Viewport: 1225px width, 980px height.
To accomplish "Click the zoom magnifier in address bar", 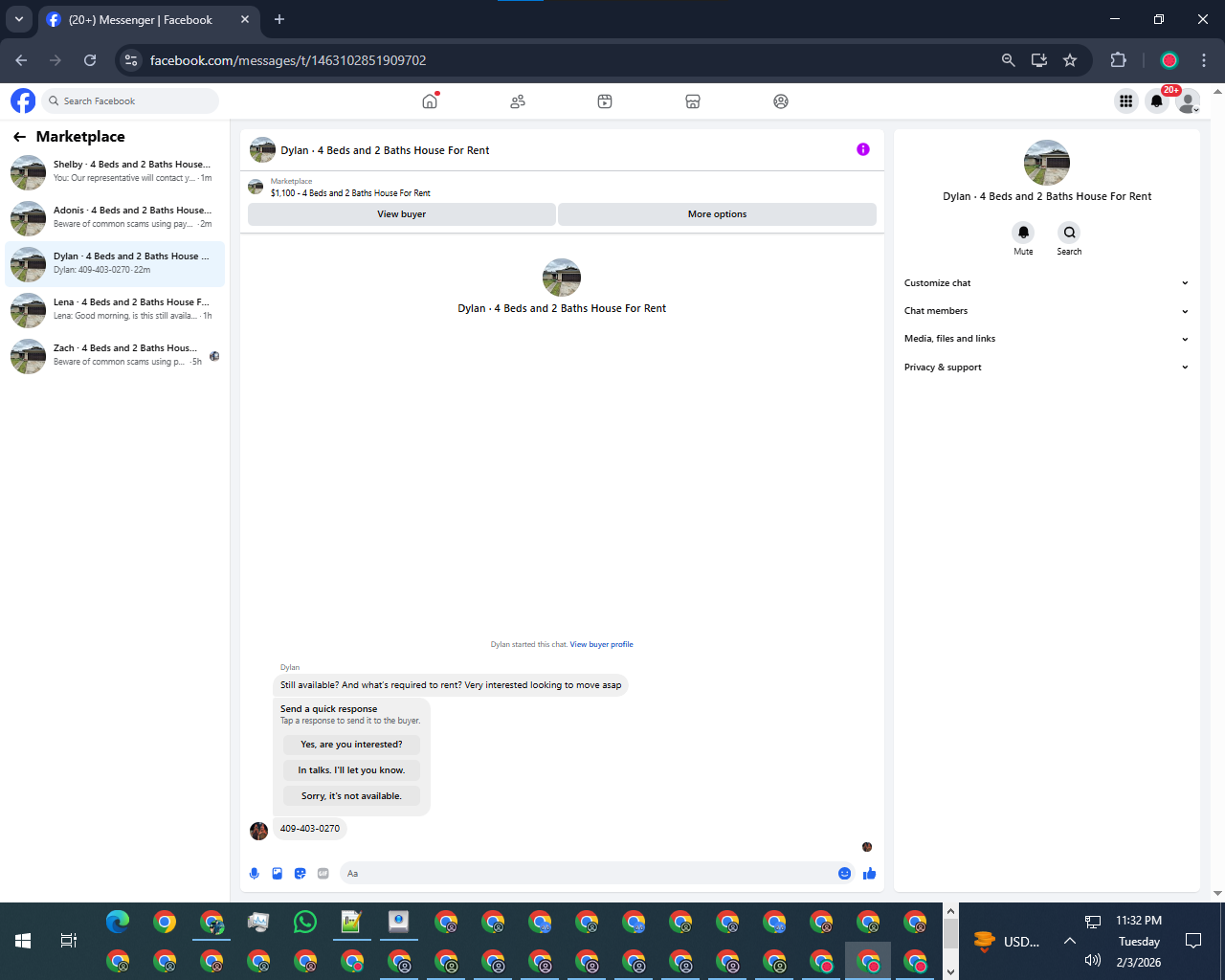I will tap(1008, 60).
